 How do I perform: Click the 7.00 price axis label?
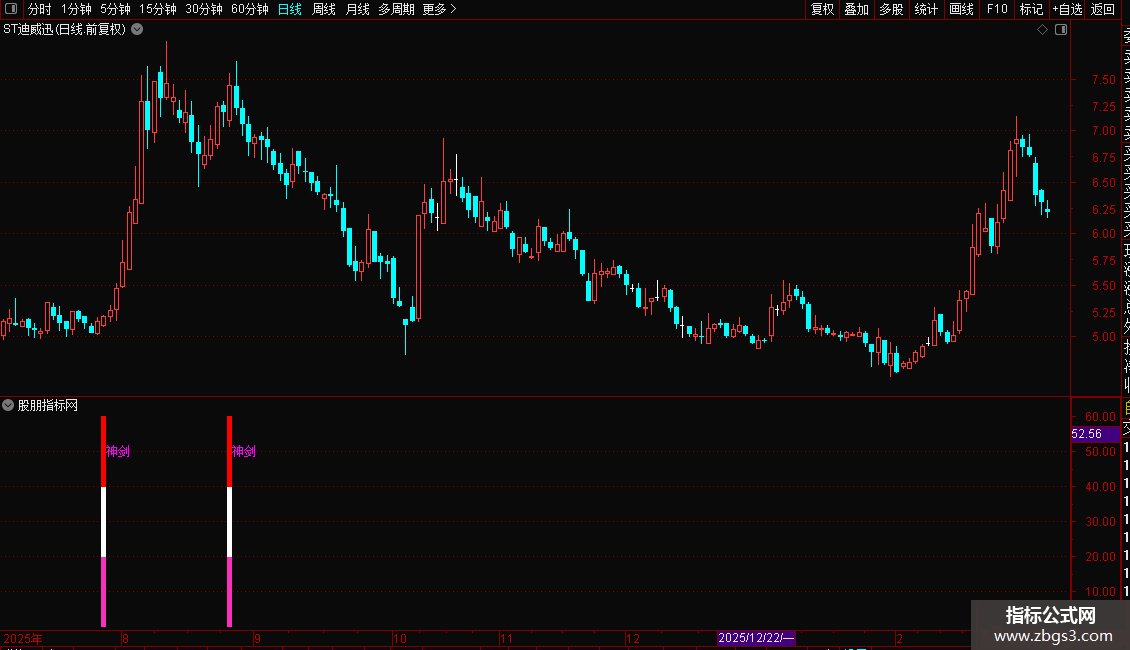(x=1103, y=130)
